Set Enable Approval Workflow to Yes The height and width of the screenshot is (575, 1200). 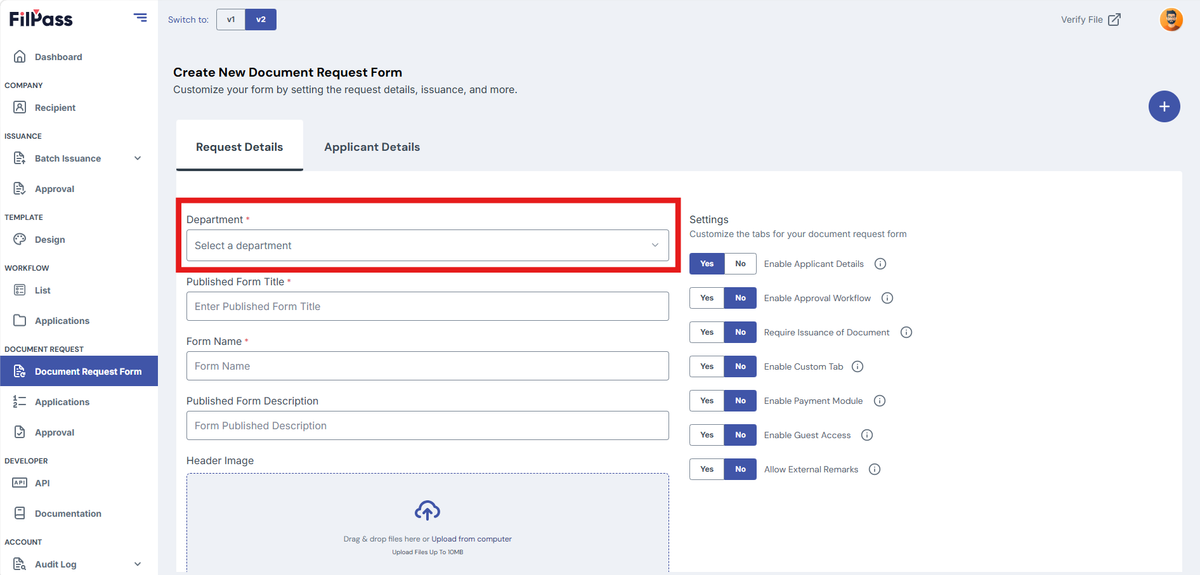click(707, 298)
